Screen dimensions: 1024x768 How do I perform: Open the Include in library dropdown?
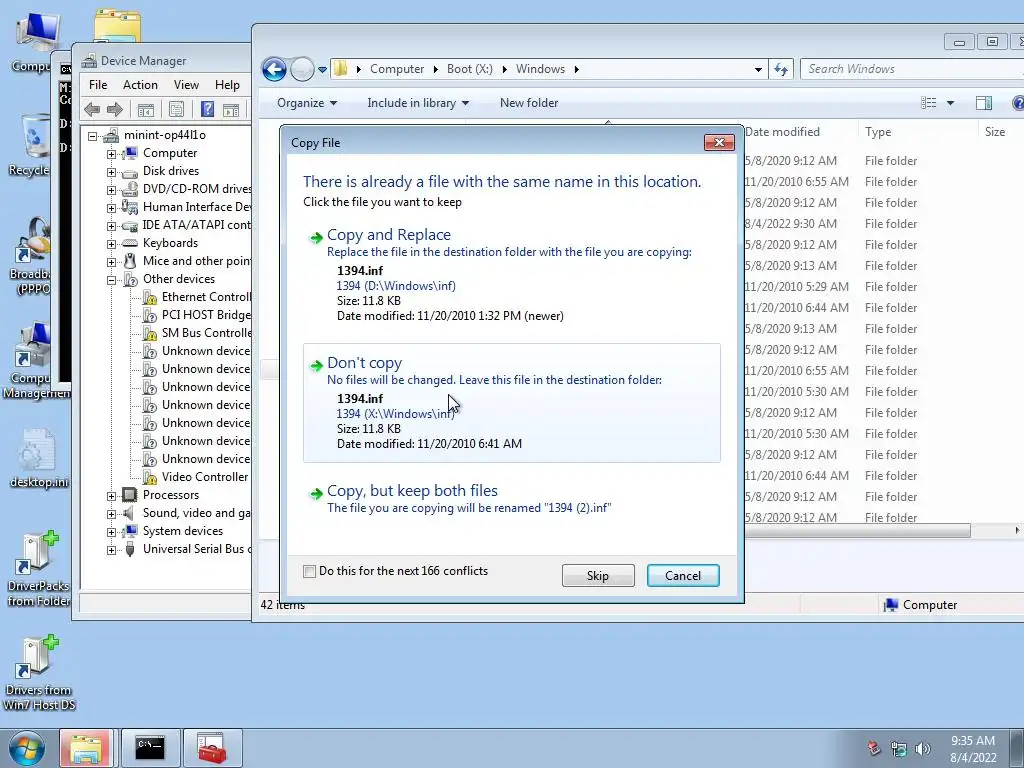tap(418, 103)
